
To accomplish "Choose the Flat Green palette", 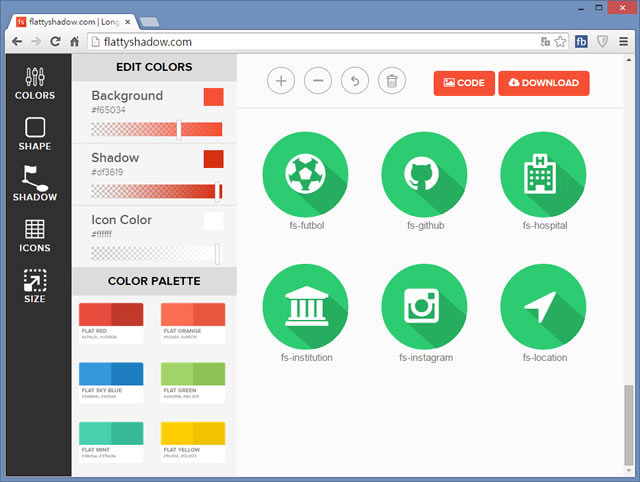I will pos(193,382).
